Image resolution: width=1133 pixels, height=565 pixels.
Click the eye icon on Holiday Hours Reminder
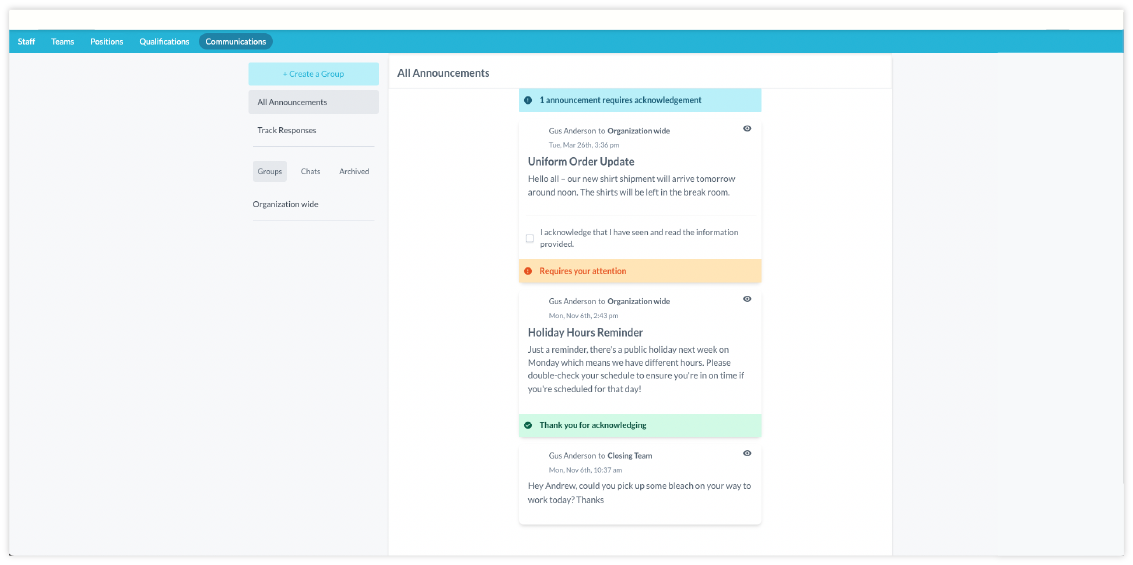(x=747, y=299)
